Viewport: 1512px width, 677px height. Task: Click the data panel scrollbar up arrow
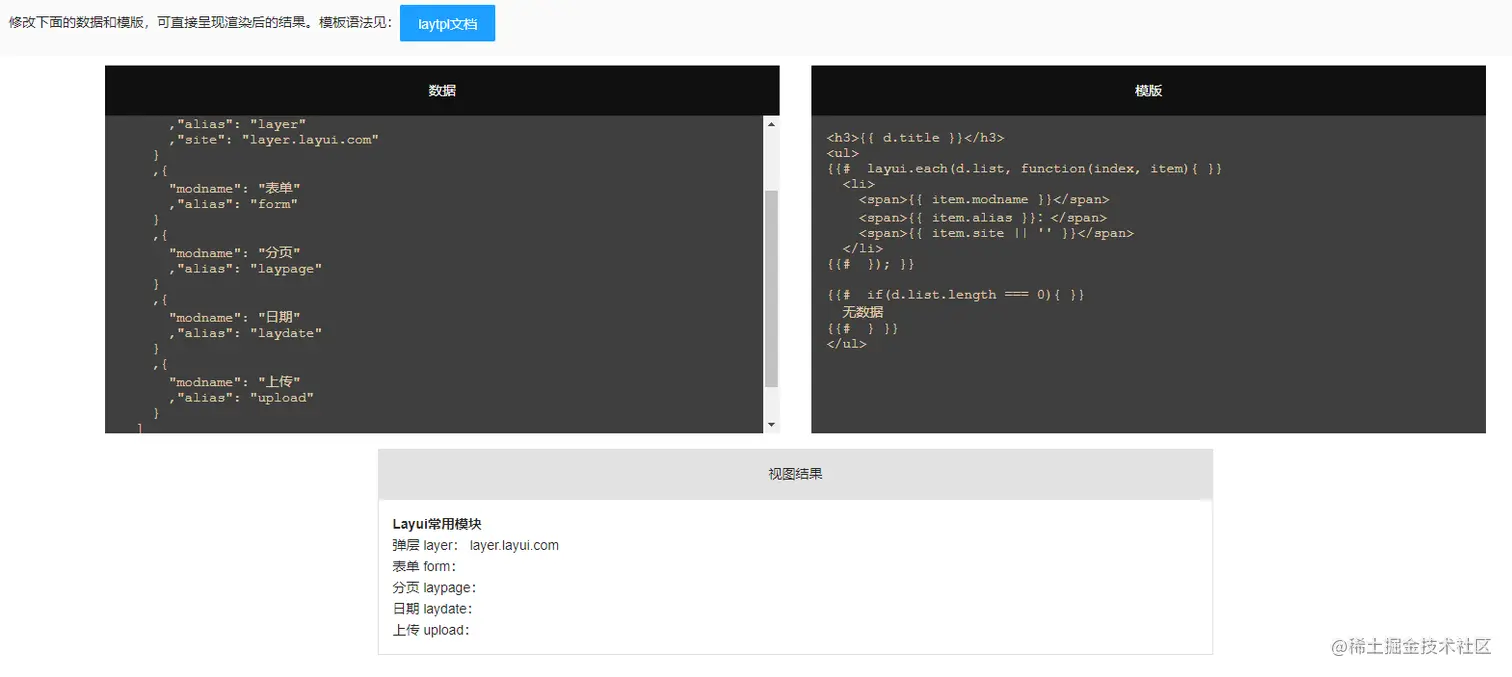[771, 124]
